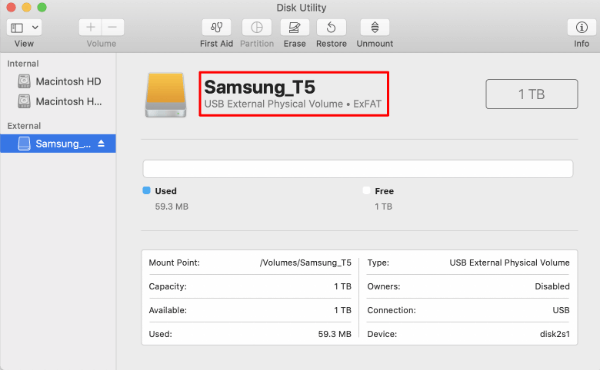
Task: Click the disk usage bar
Action: click(x=358, y=169)
